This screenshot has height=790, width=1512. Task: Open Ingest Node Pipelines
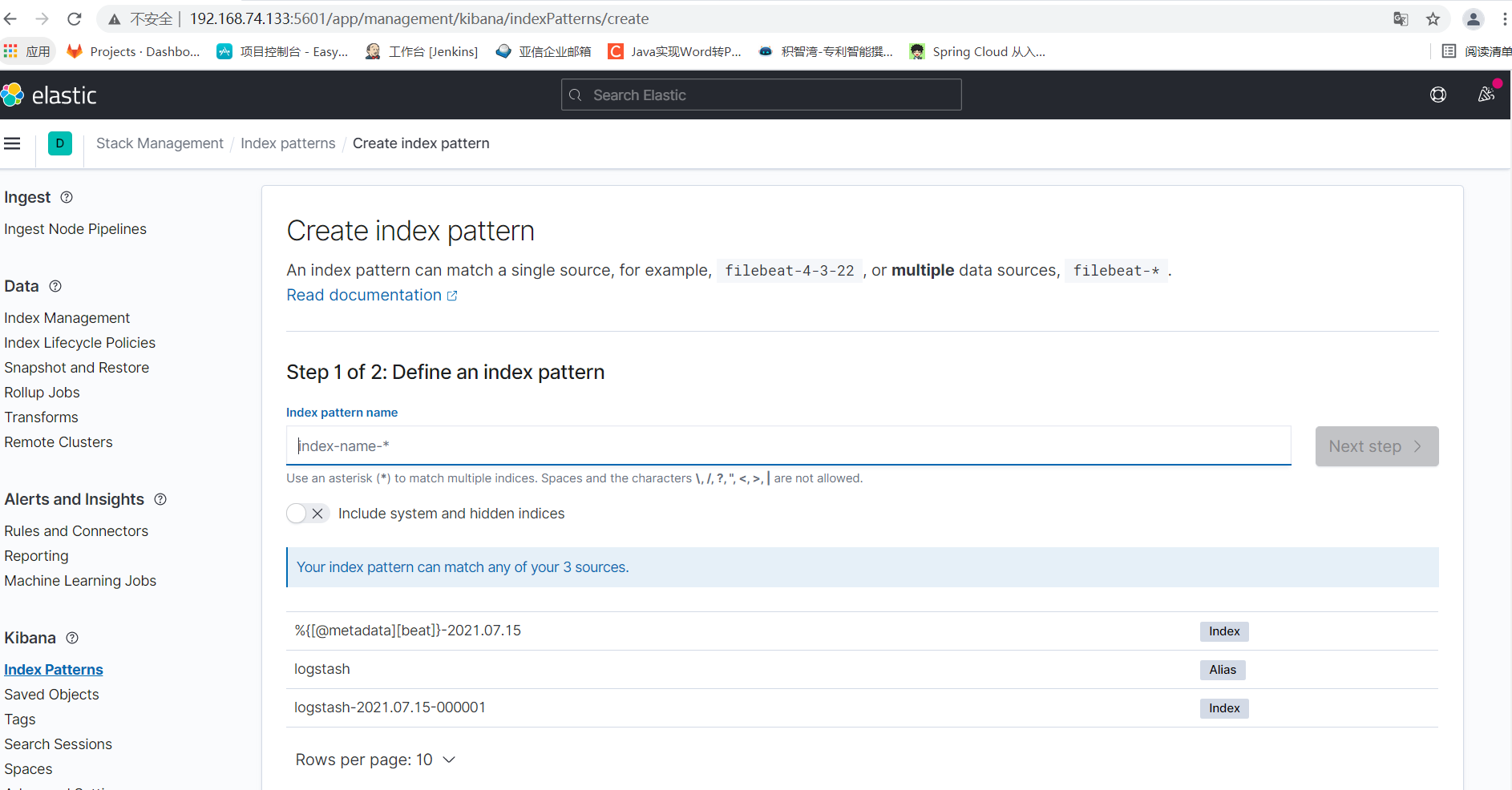(75, 229)
